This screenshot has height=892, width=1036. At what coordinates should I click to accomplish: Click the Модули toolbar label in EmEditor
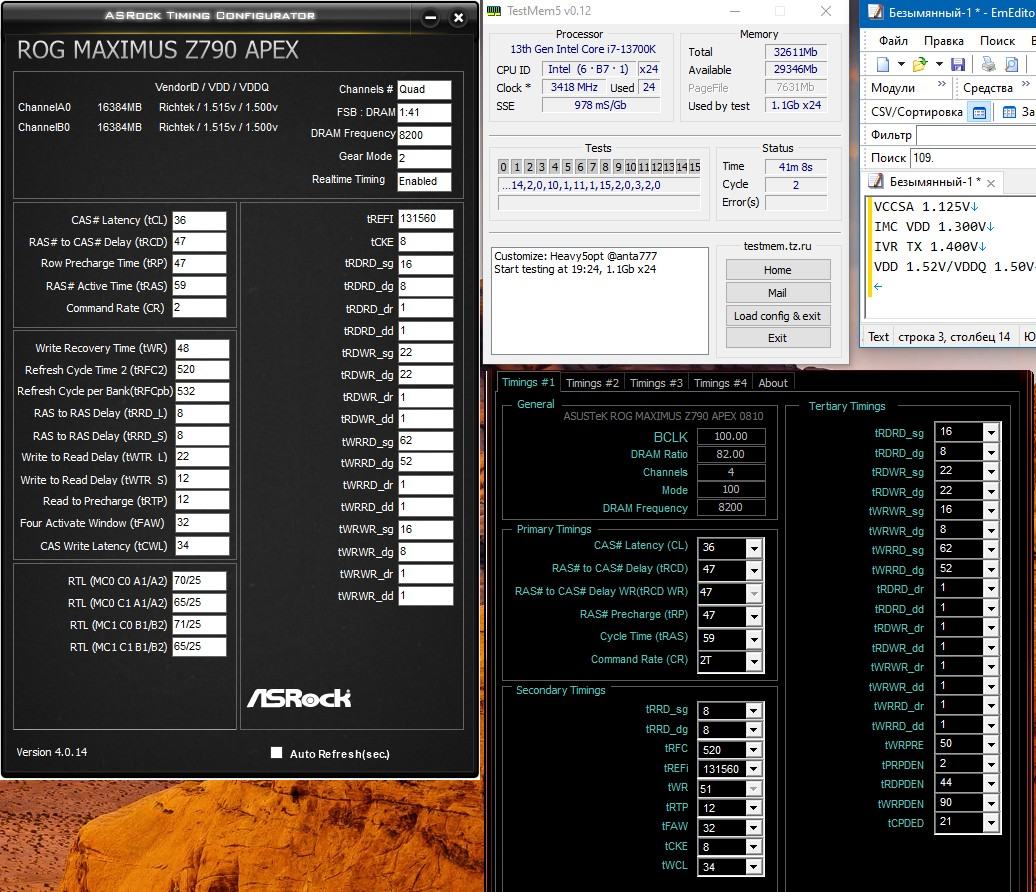pyautogui.click(x=893, y=88)
